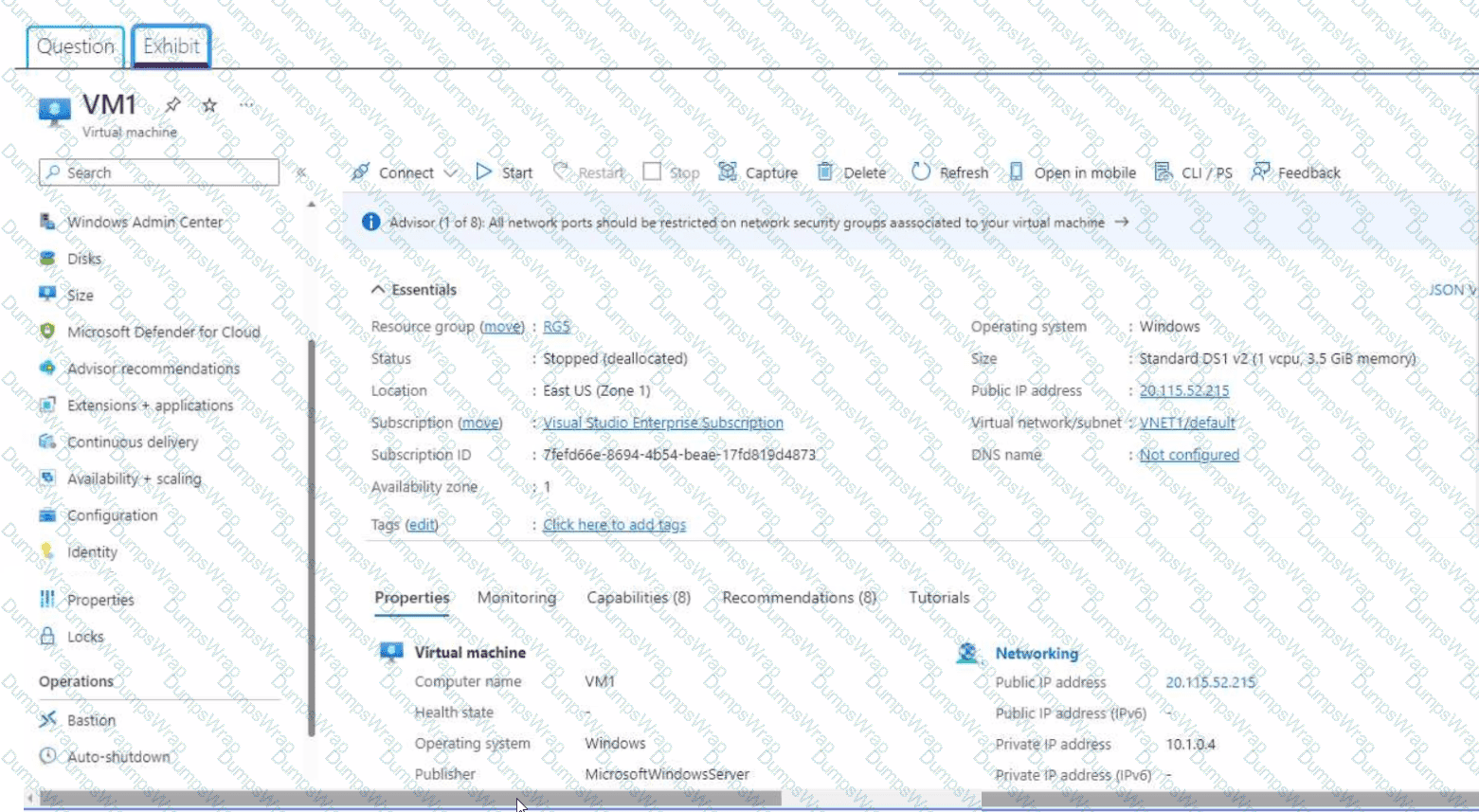Switch to the Monitoring tab

(x=516, y=598)
